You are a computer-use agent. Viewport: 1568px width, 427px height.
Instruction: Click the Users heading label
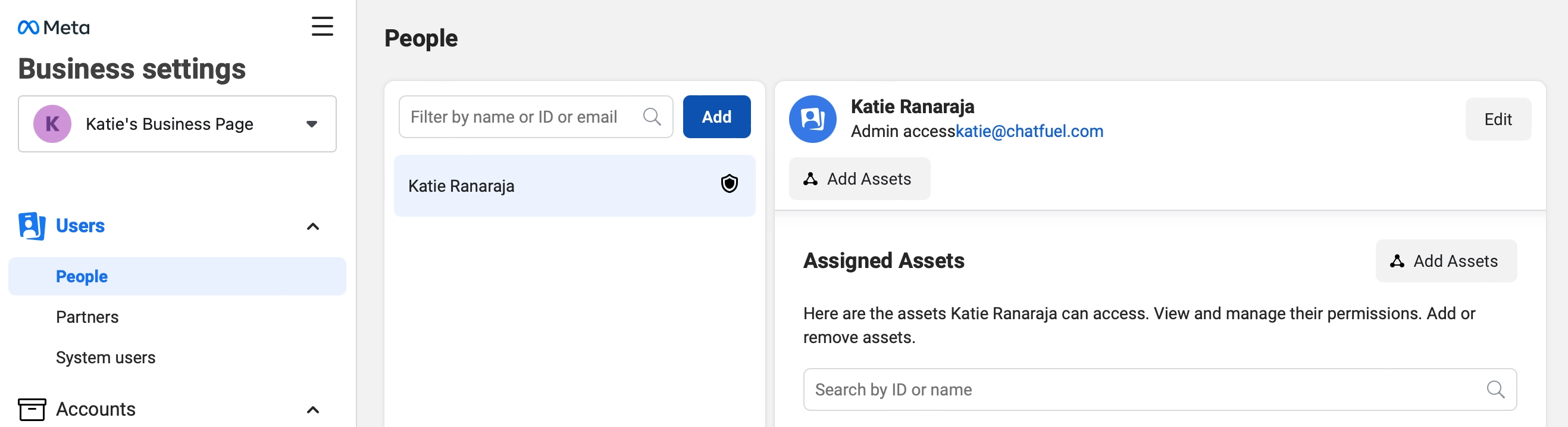coord(80,226)
